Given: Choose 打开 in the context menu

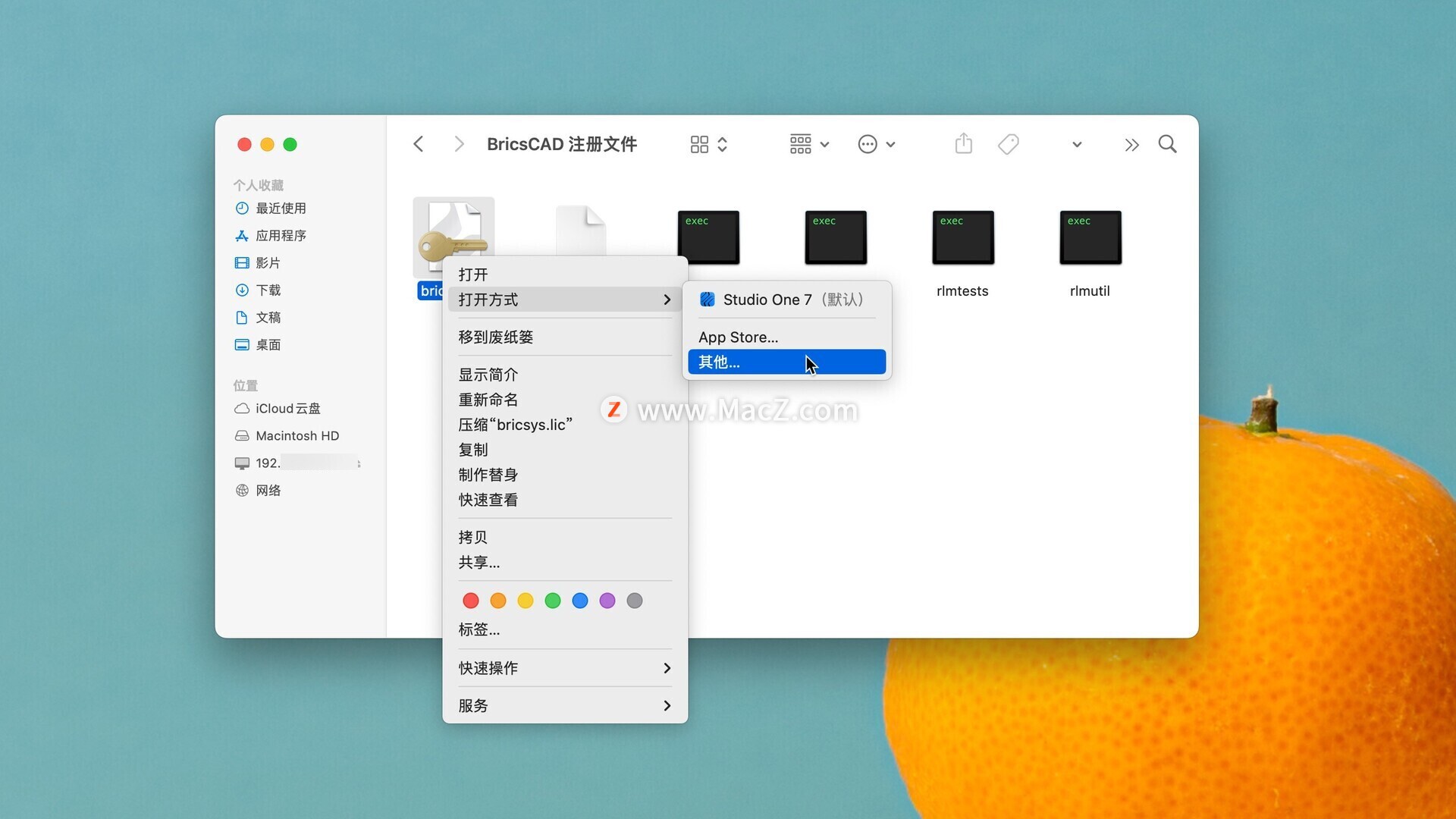Looking at the screenshot, I should [x=565, y=275].
